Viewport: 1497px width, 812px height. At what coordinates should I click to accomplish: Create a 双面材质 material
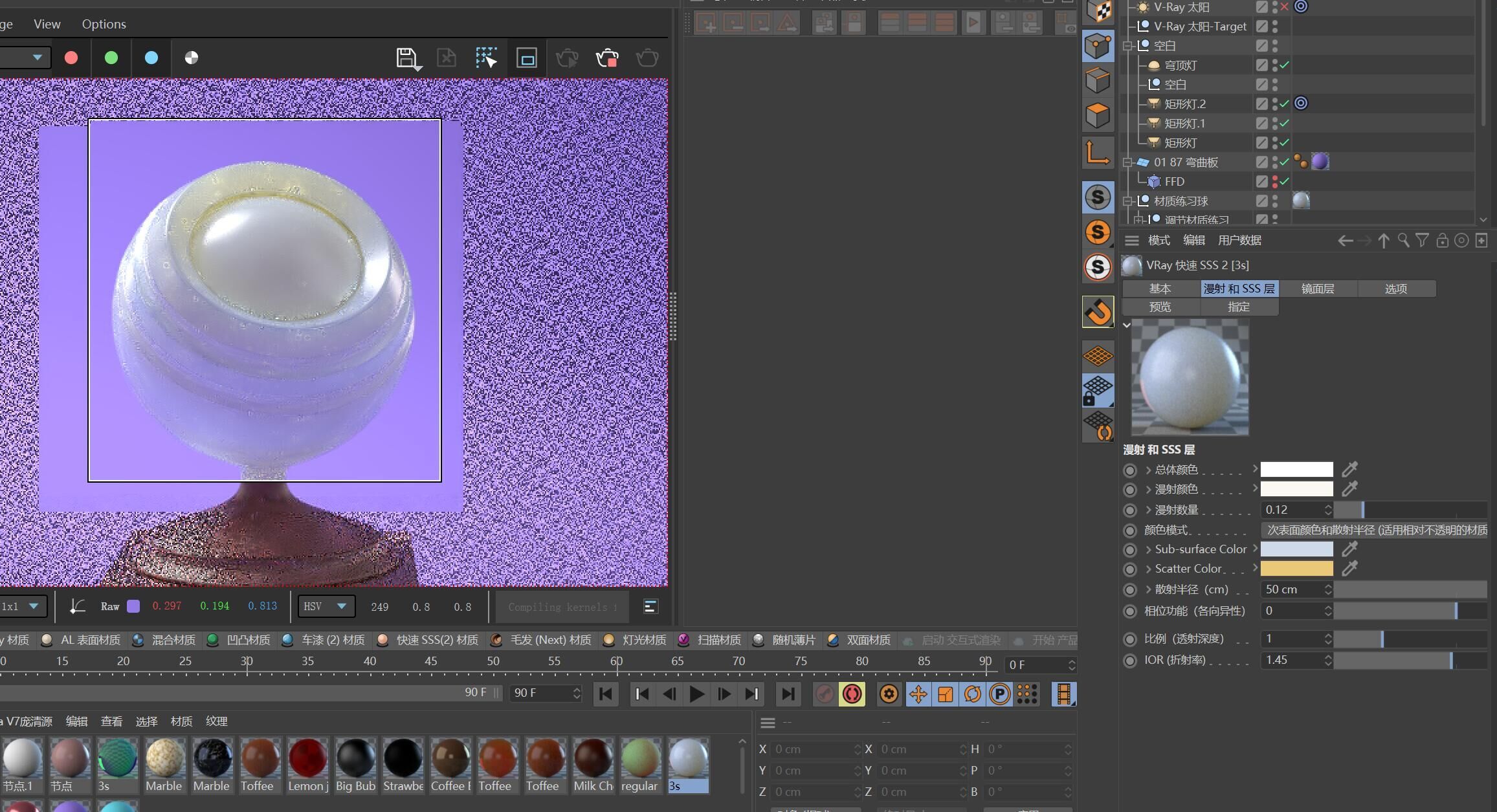(859, 640)
